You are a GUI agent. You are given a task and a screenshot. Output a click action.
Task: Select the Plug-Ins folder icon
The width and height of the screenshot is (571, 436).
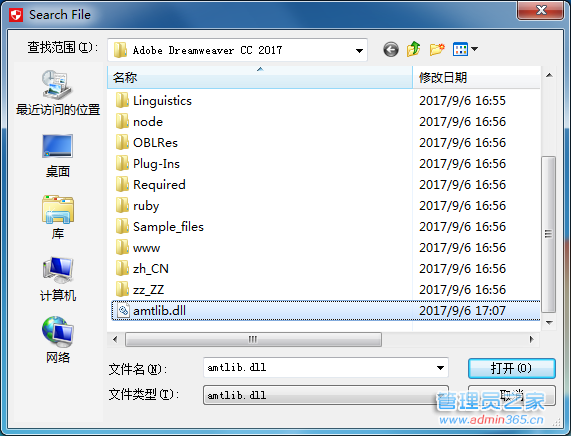click(122, 164)
